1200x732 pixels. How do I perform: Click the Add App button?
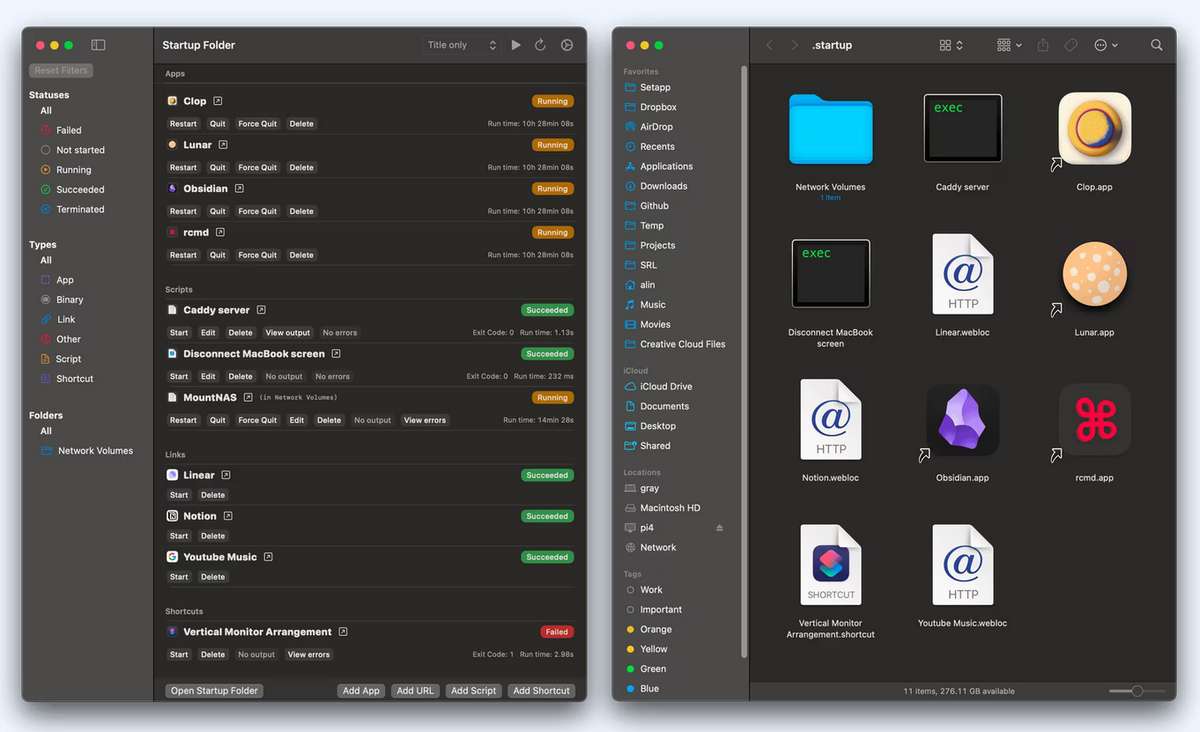pos(361,691)
